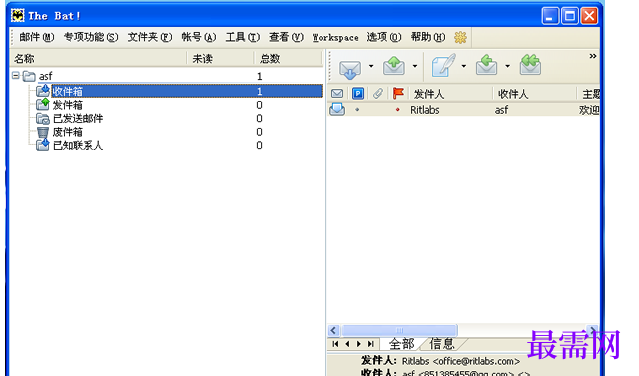Open the Get new mail dropdown arrow
The height and width of the screenshot is (376, 639).
point(371,66)
